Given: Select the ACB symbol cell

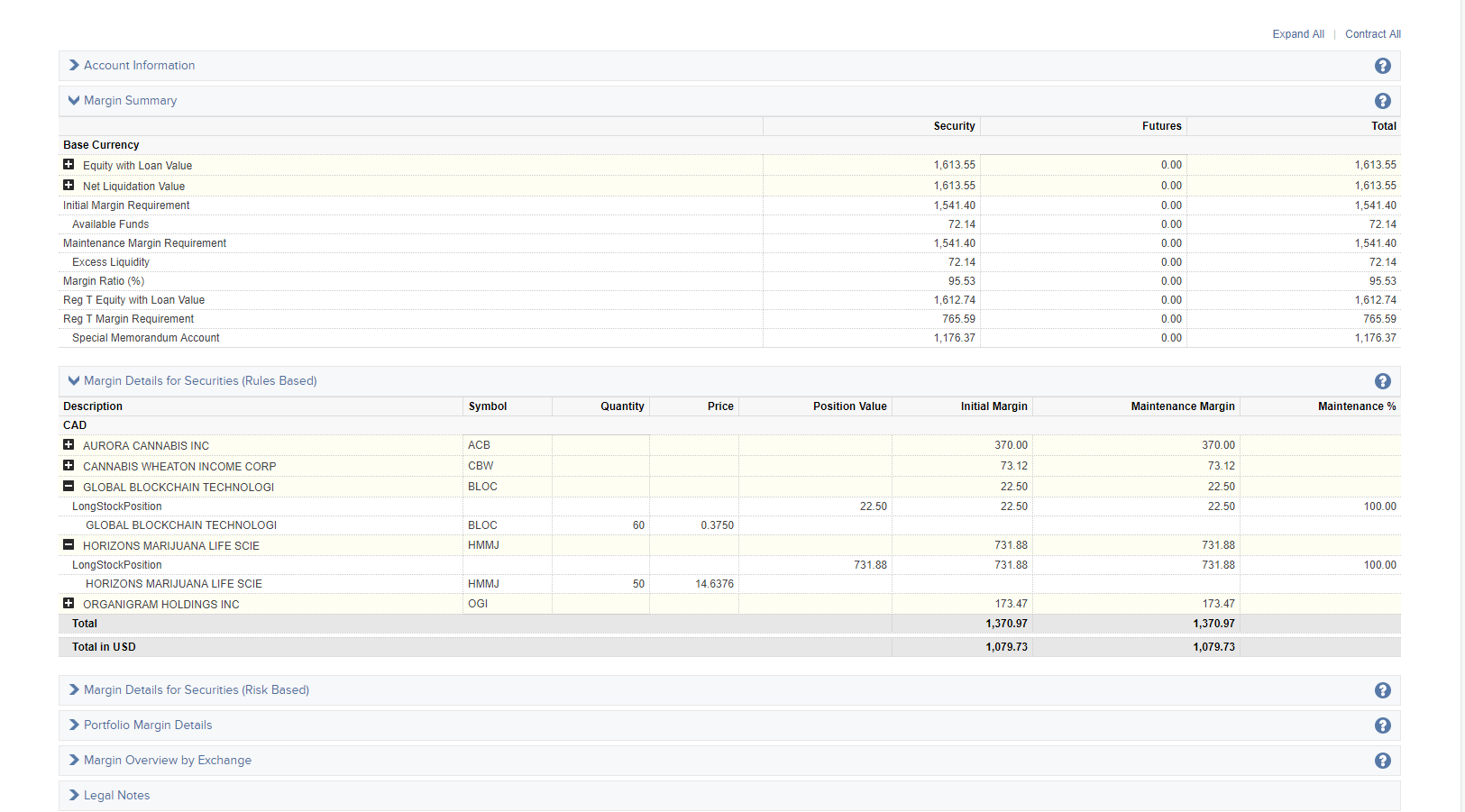Looking at the screenshot, I should (x=508, y=445).
